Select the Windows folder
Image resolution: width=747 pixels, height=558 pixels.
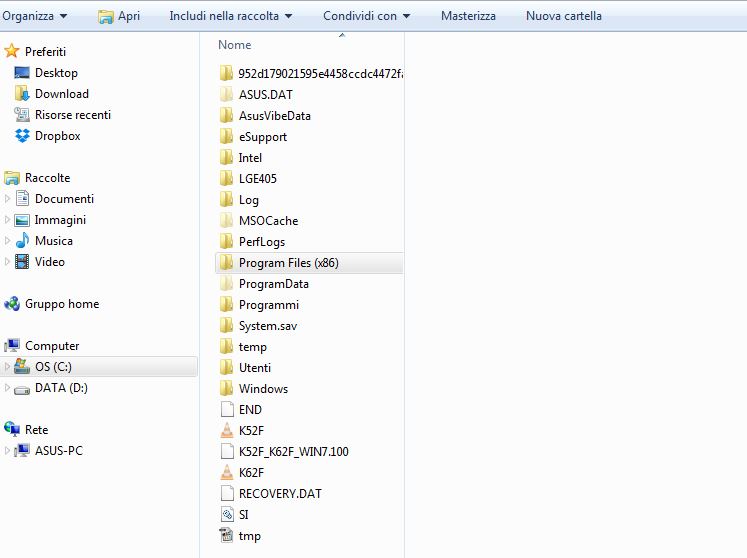click(x=254, y=388)
